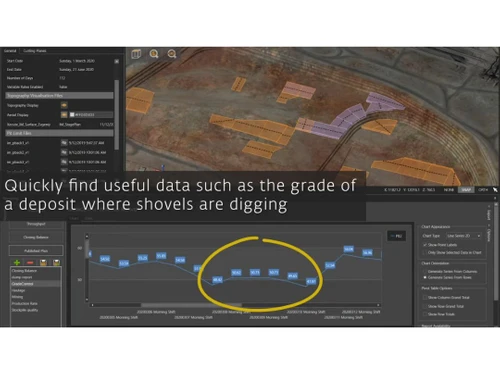The height and width of the screenshot is (375, 500).
Task: Enable Show Column Grand Total checkbox
Action: [425, 297]
